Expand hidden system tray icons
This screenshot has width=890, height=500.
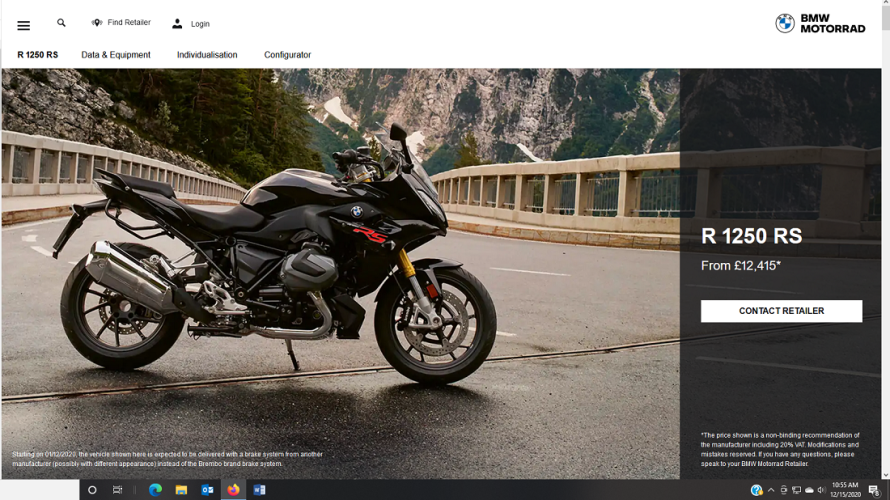pos(771,490)
